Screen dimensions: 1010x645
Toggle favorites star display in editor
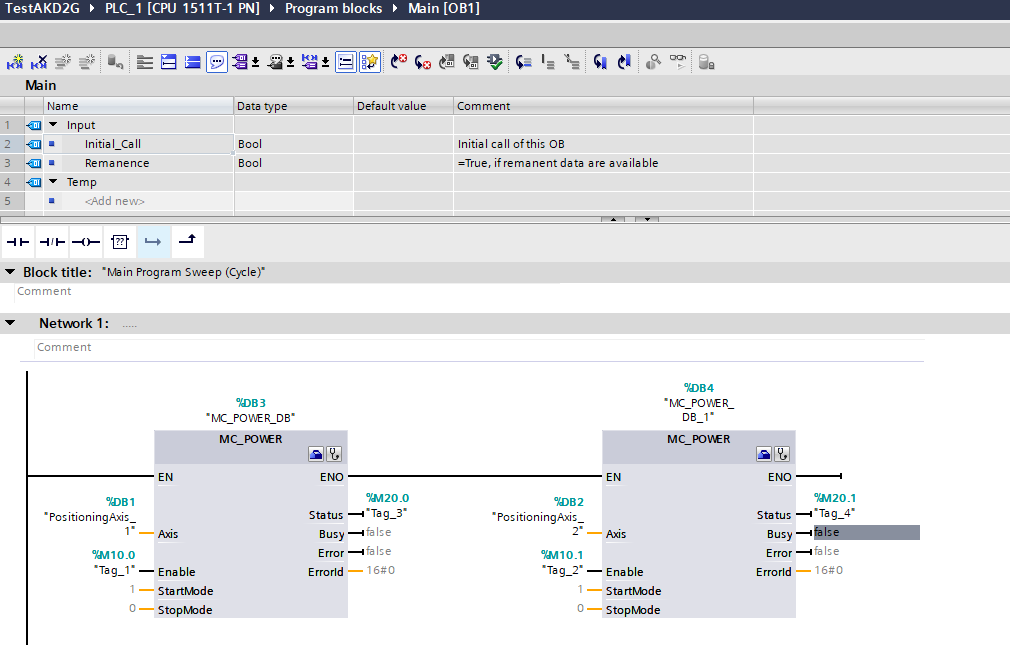tap(370, 62)
